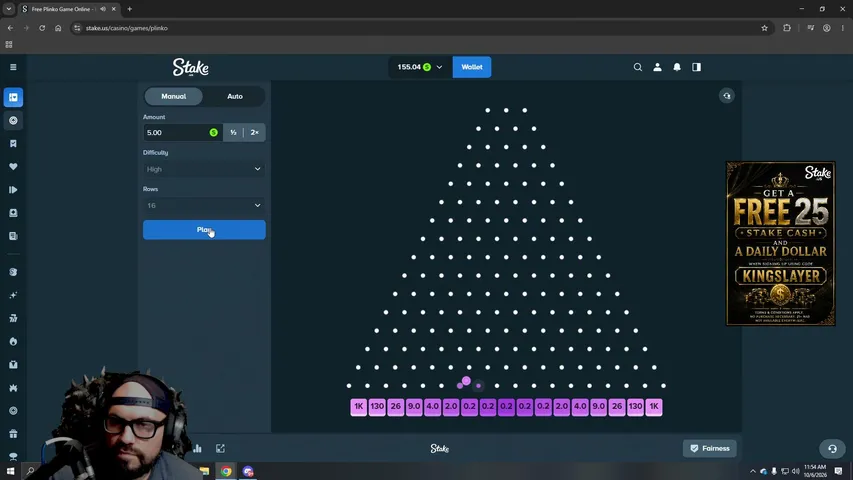Click the Stake logo in header
This screenshot has width=853, height=480.
(x=190, y=67)
